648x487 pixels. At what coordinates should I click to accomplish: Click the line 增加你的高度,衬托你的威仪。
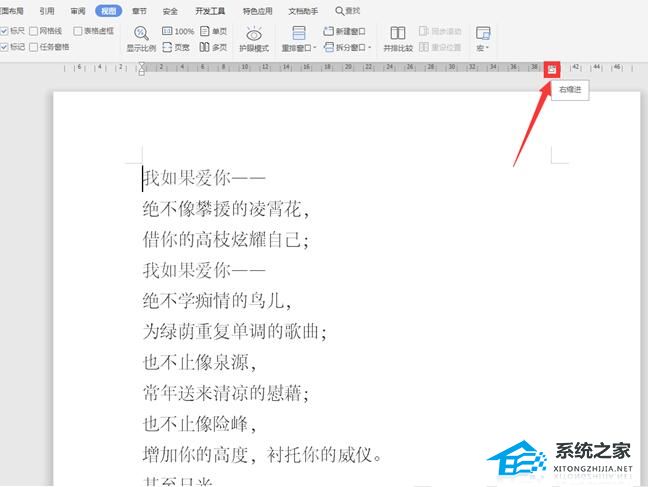click(x=262, y=455)
